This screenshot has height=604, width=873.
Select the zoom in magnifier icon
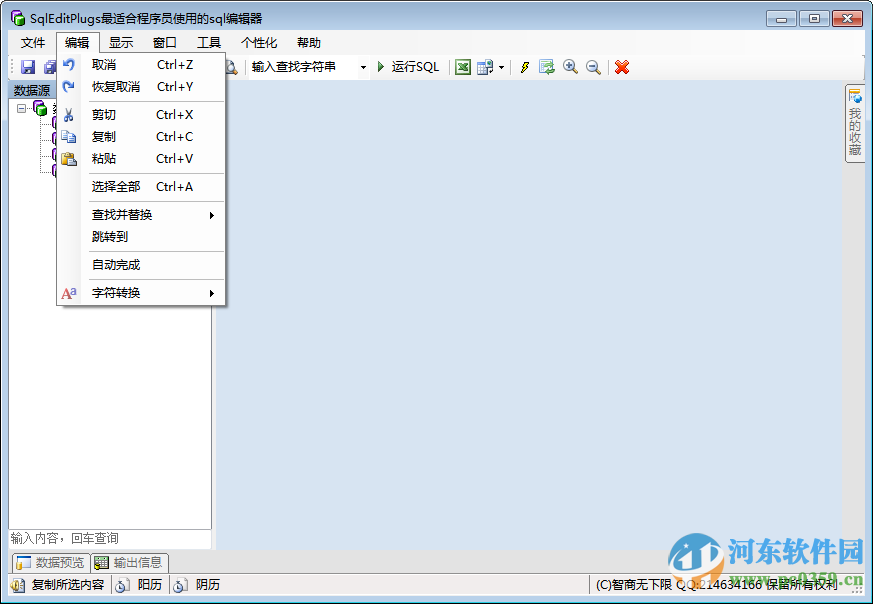click(x=571, y=67)
